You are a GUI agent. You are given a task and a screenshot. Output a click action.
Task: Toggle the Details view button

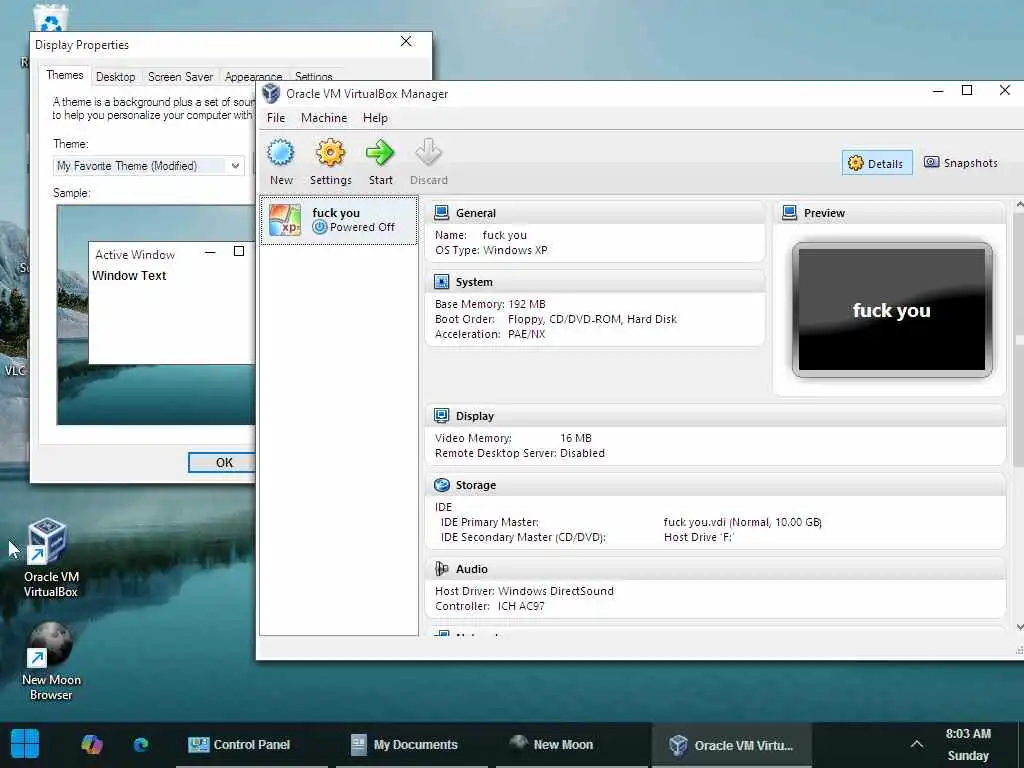pyautogui.click(x=877, y=163)
